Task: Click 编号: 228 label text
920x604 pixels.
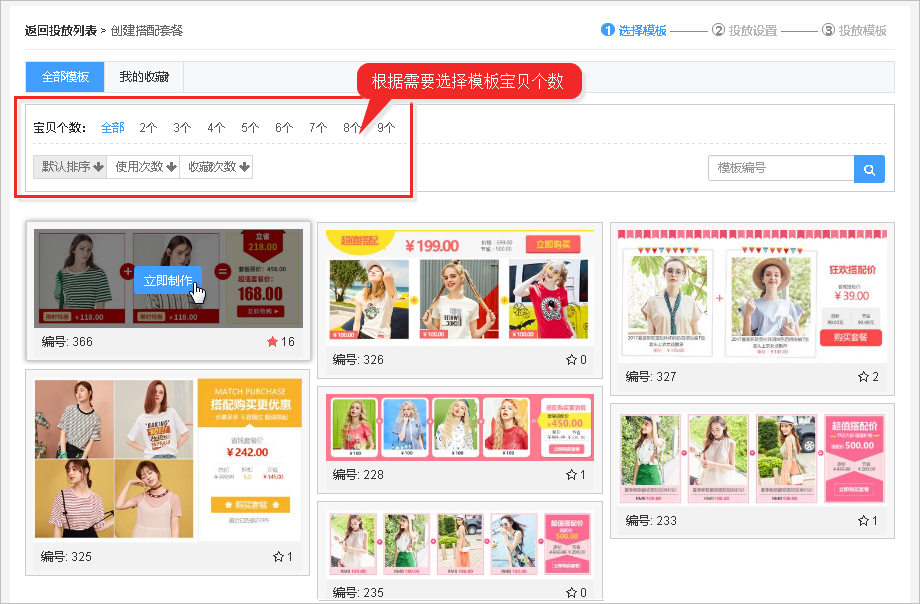Action: [x=358, y=474]
